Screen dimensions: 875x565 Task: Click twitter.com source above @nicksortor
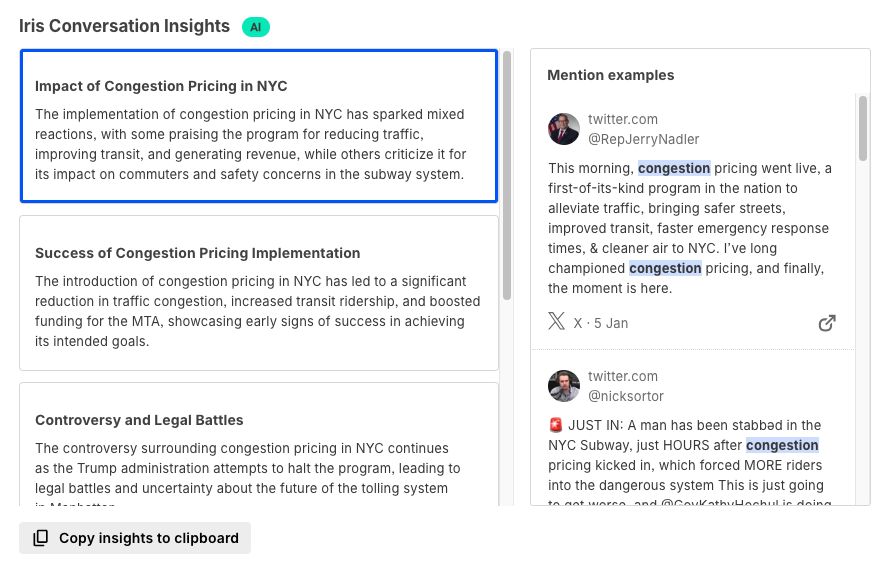pyautogui.click(x=622, y=376)
